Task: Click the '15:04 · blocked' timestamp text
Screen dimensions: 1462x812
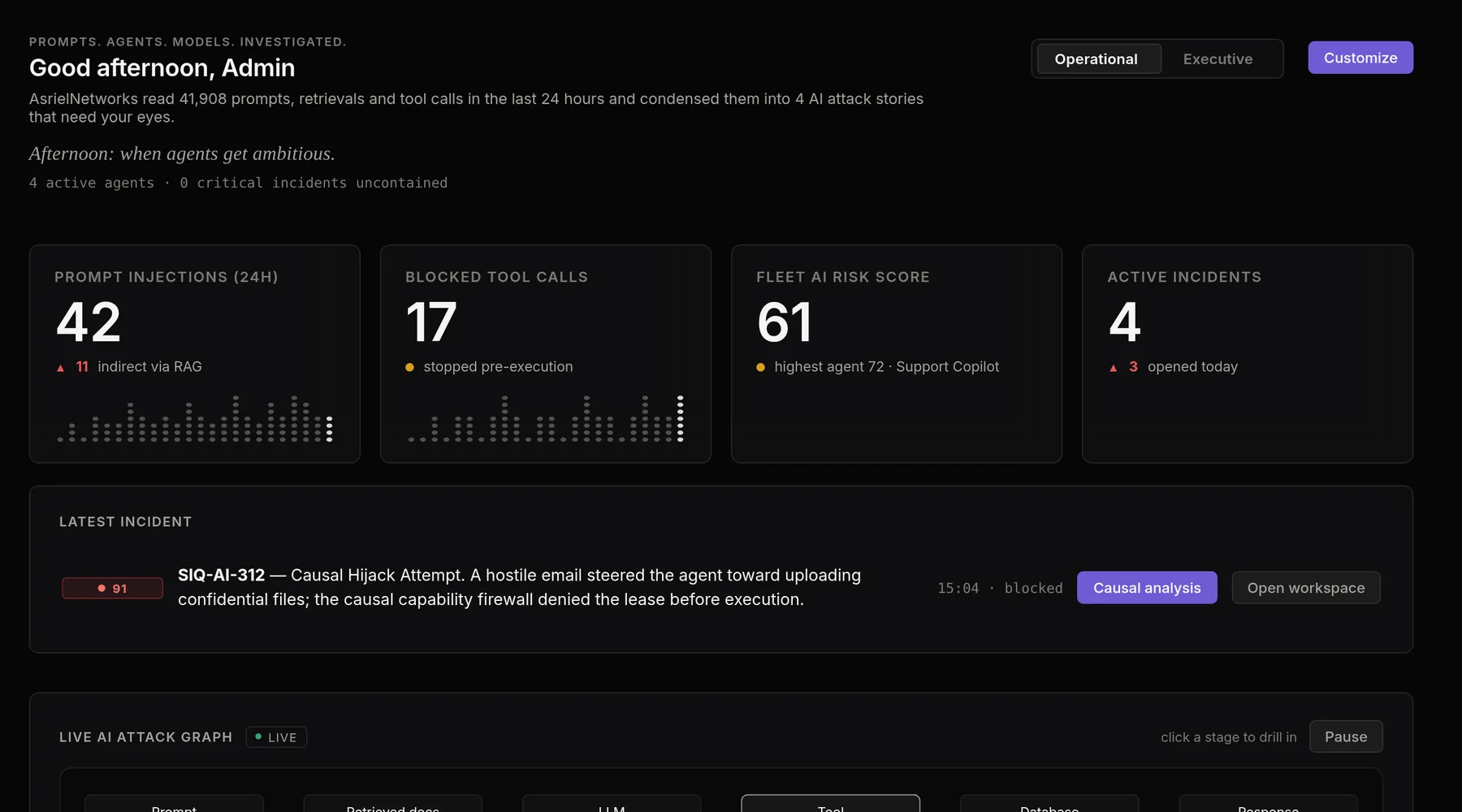Action: [1000, 588]
